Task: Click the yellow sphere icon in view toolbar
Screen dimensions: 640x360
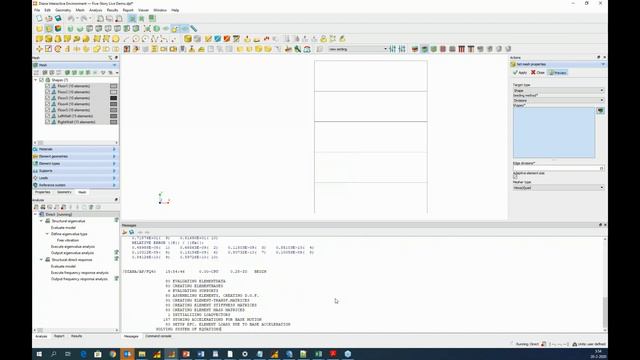Action: click(39, 29)
